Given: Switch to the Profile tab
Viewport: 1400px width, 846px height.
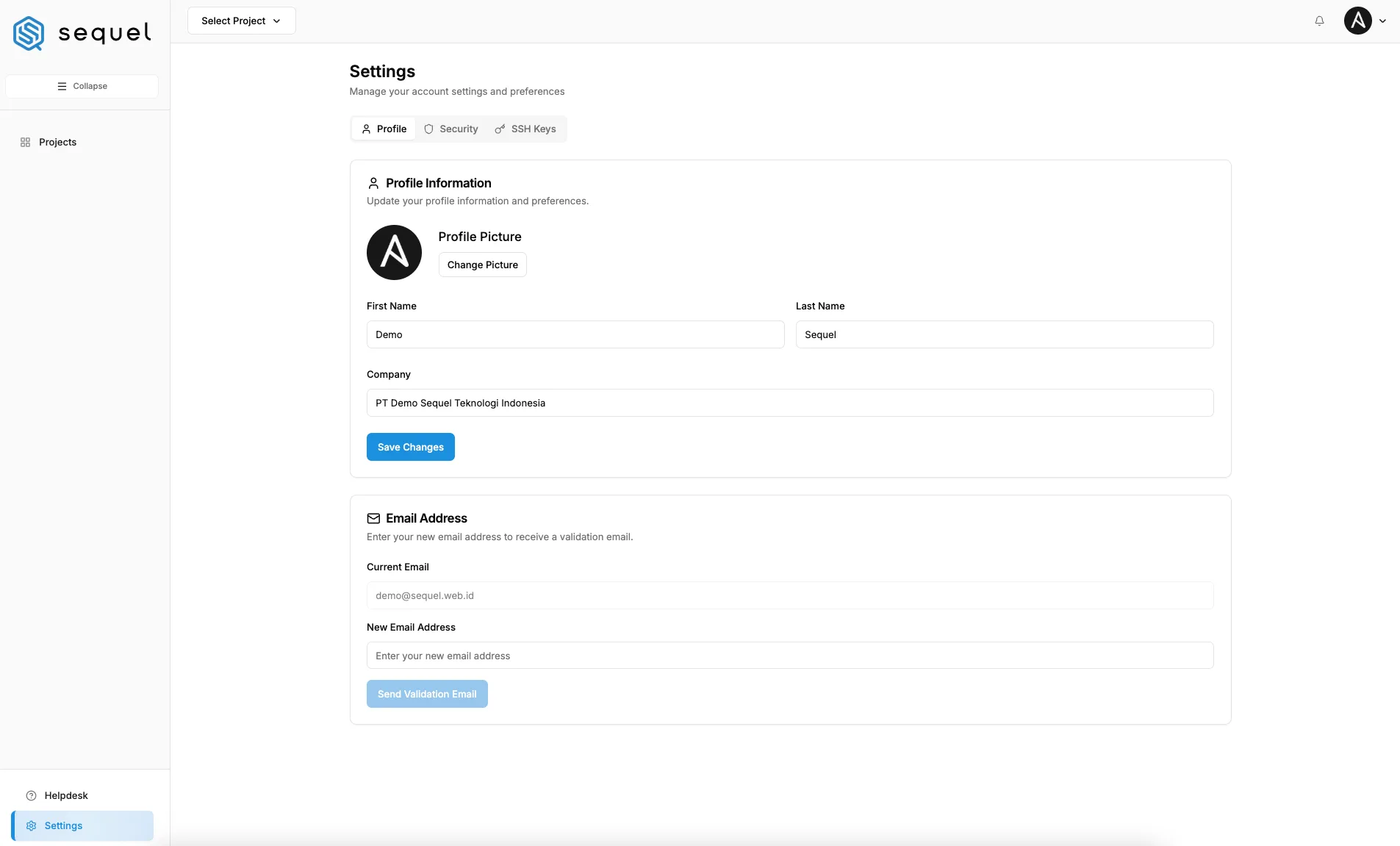Looking at the screenshot, I should pyautogui.click(x=384, y=129).
